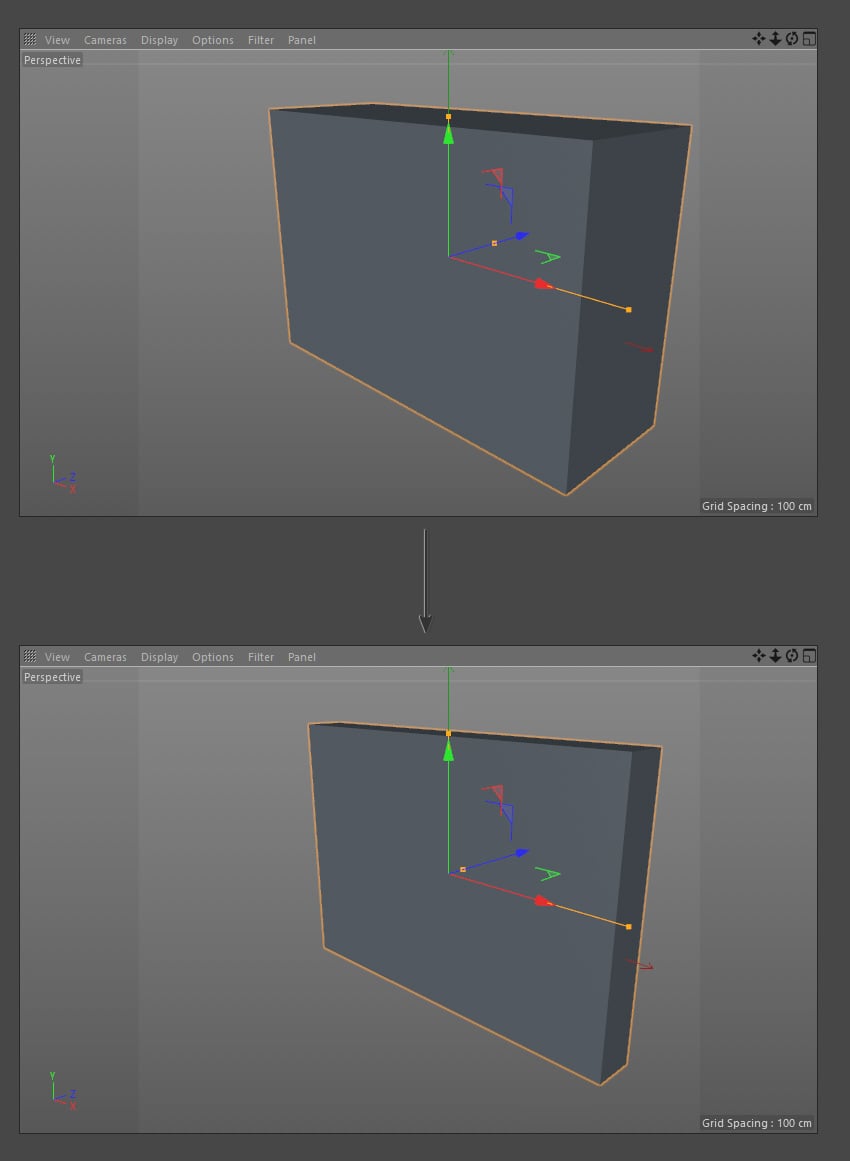Open the Cameras menu

point(105,40)
